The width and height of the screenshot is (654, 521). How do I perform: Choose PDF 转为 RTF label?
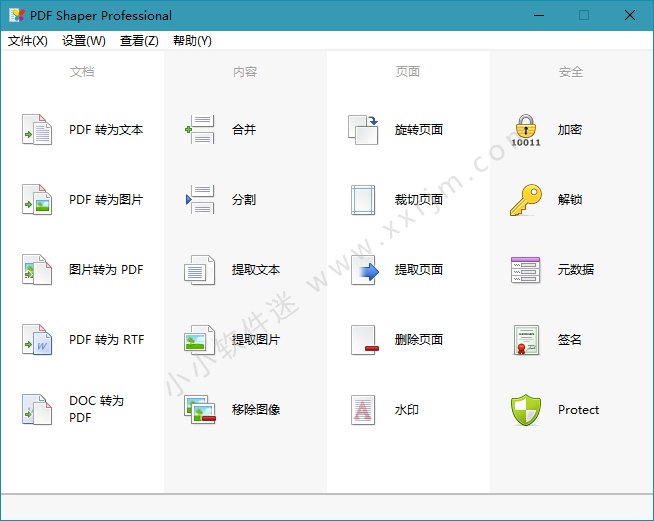[106, 340]
